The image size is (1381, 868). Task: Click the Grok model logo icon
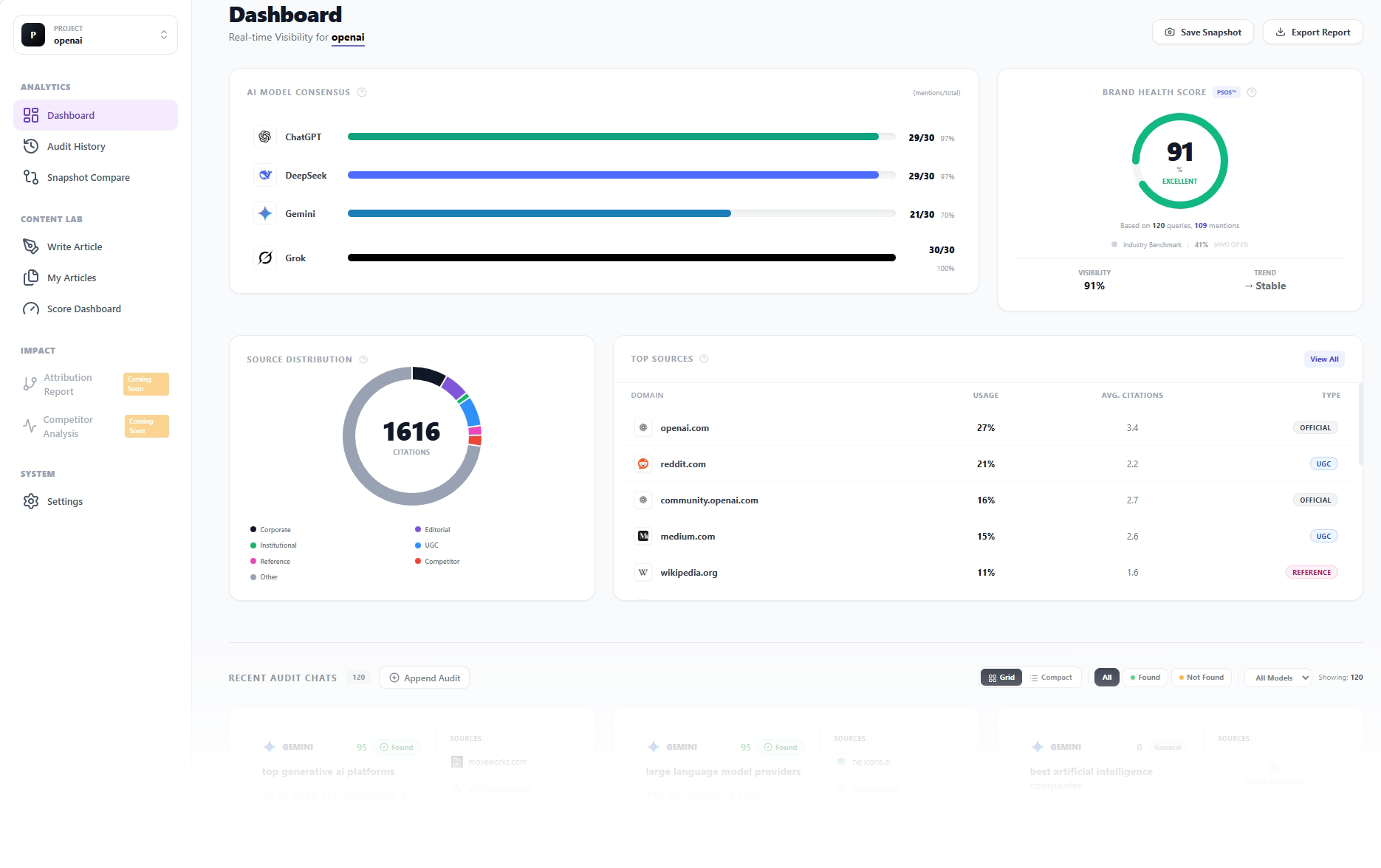pyautogui.click(x=265, y=258)
